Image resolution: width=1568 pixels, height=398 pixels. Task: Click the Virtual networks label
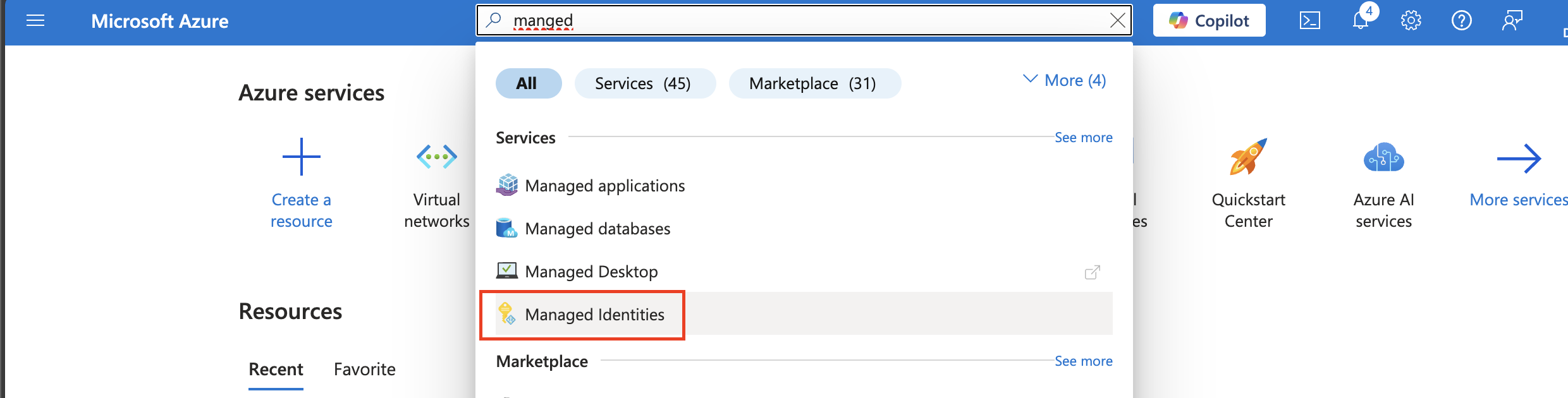pos(437,210)
